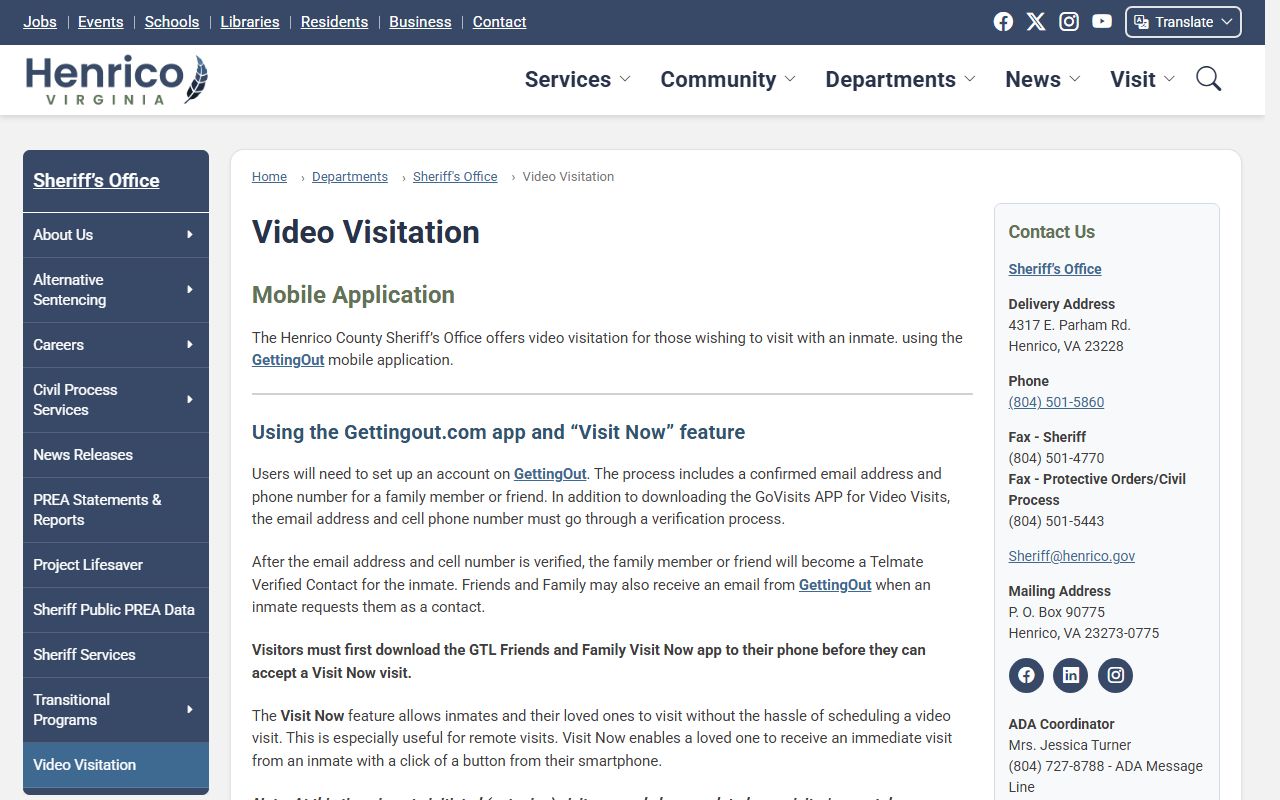Expand Careers sidebar submenu arrow

[x=190, y=345]
